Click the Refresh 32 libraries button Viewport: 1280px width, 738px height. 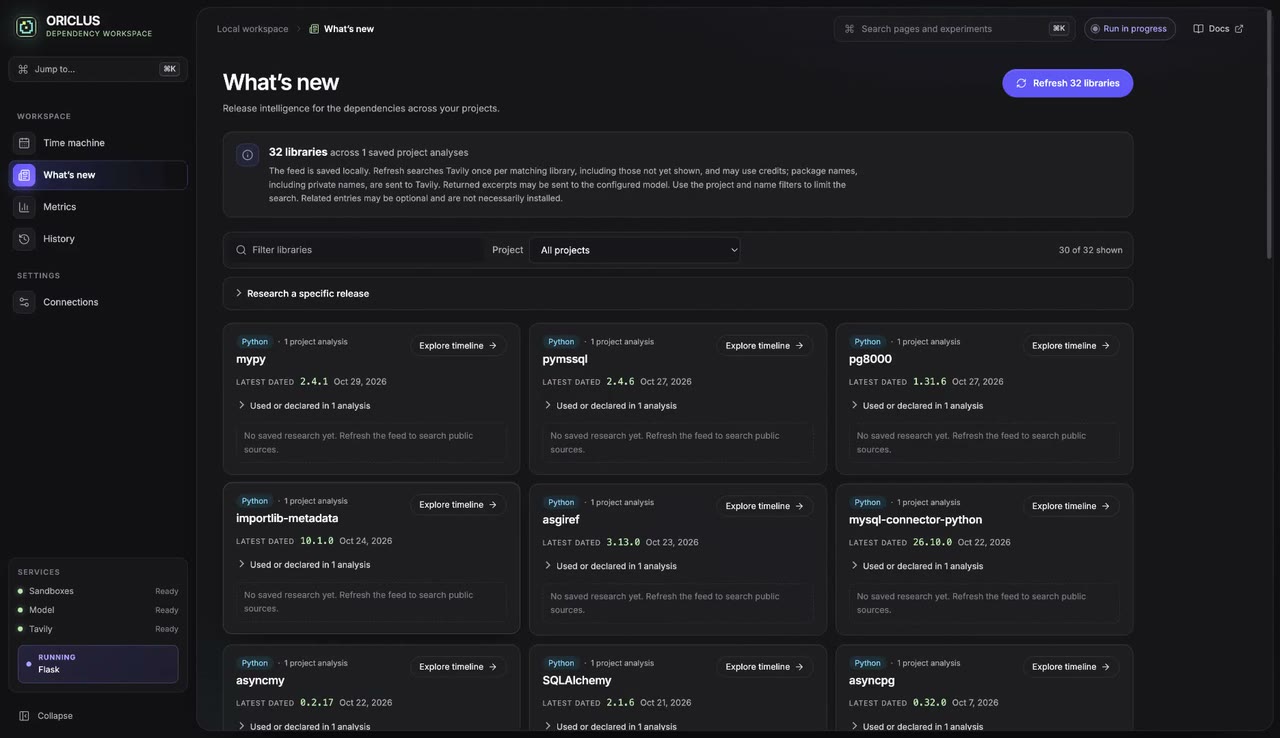tap(1067, 83)
